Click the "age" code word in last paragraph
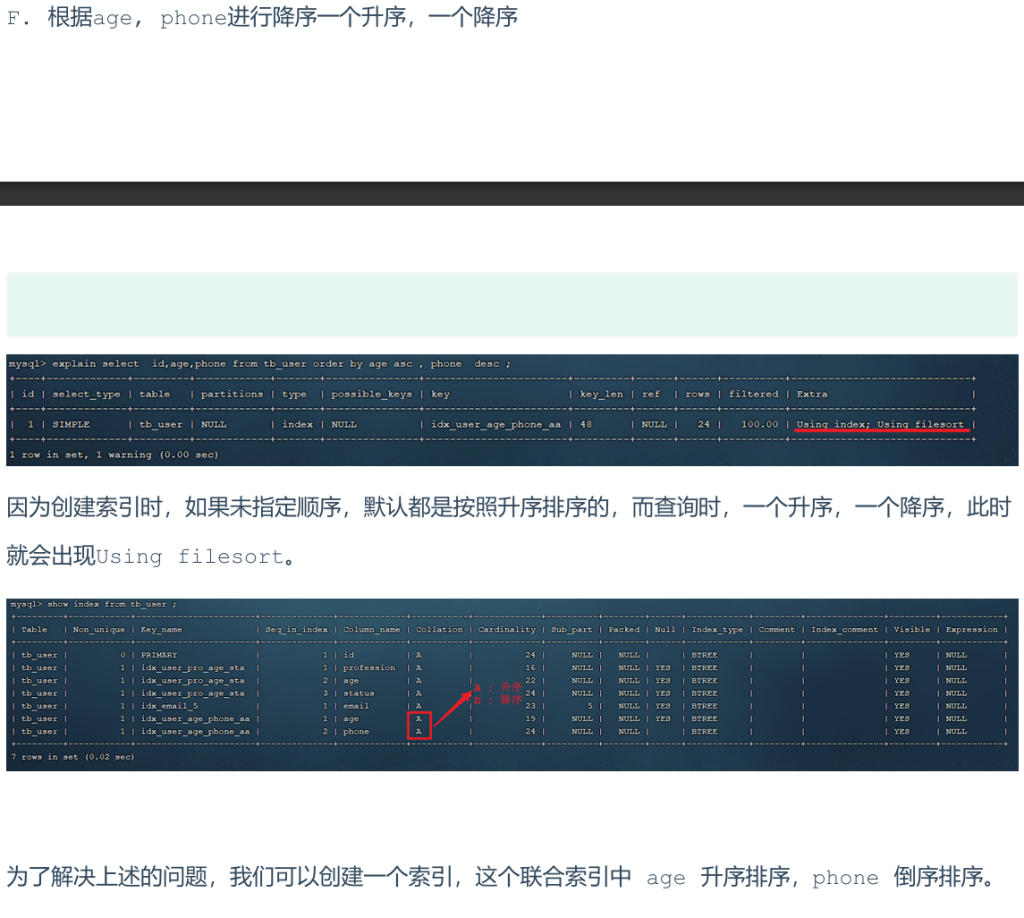The image size is (1024, 918). coord(665,878)
